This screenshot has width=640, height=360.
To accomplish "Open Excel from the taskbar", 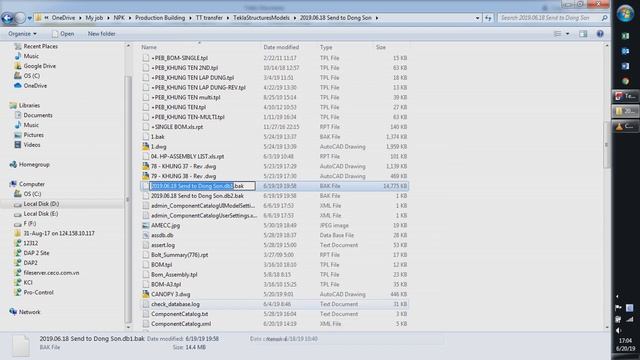I will tap(625, 36).
